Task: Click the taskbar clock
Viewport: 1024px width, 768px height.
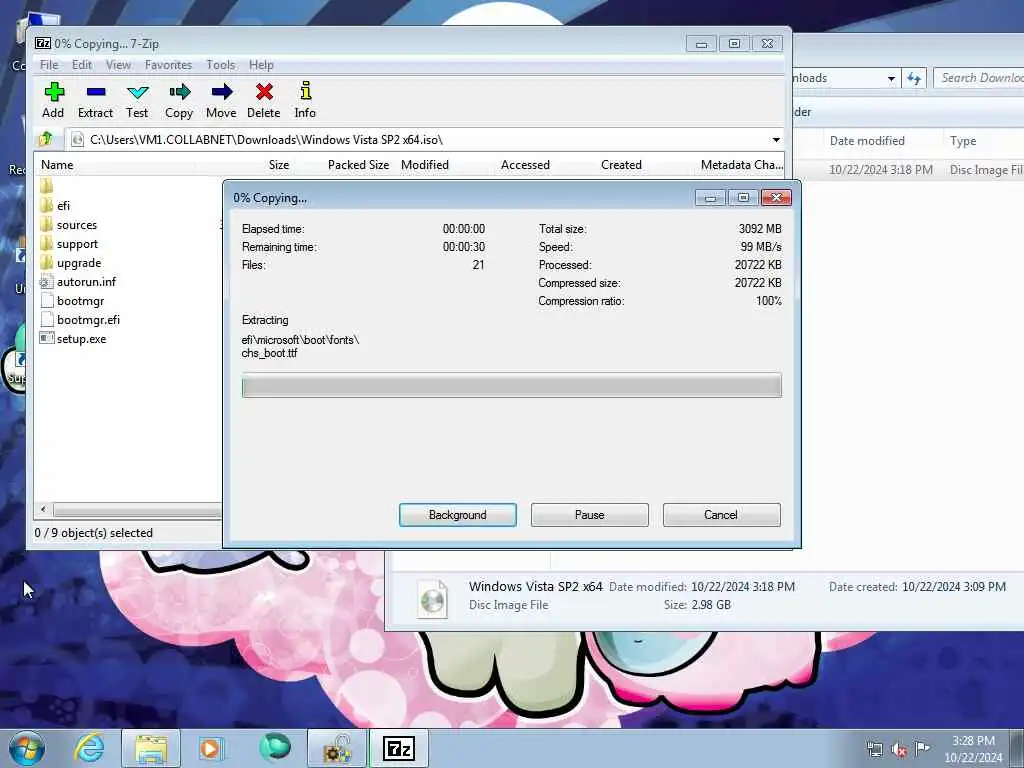Action: pos(973,749)
